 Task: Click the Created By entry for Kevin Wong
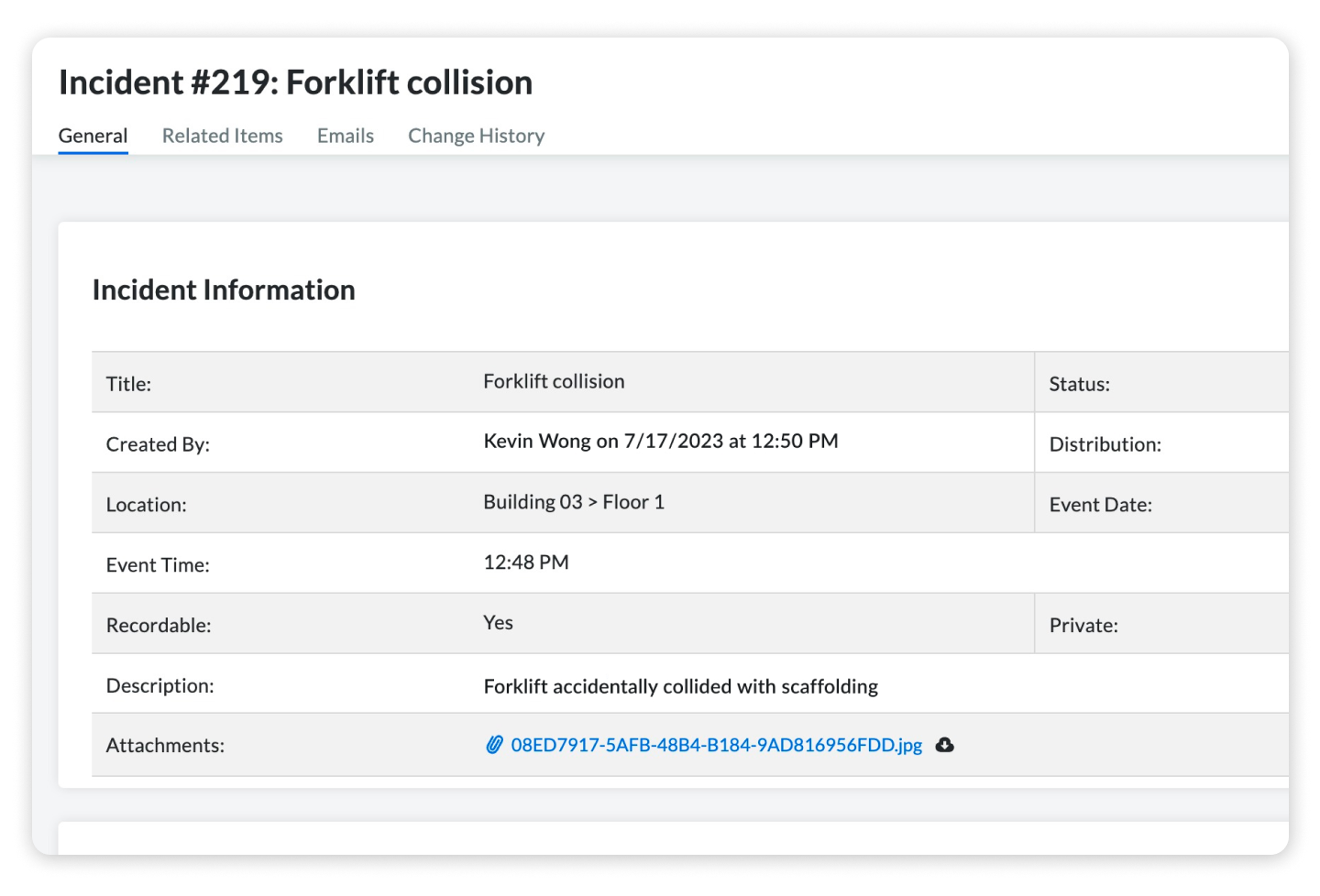pyautogui.click(x=661, y=441)
